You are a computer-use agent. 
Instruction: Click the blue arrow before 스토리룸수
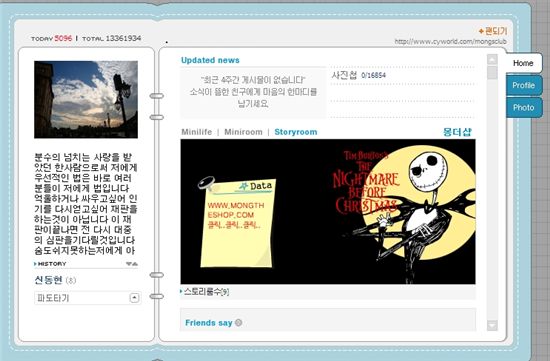click(181, 291)
